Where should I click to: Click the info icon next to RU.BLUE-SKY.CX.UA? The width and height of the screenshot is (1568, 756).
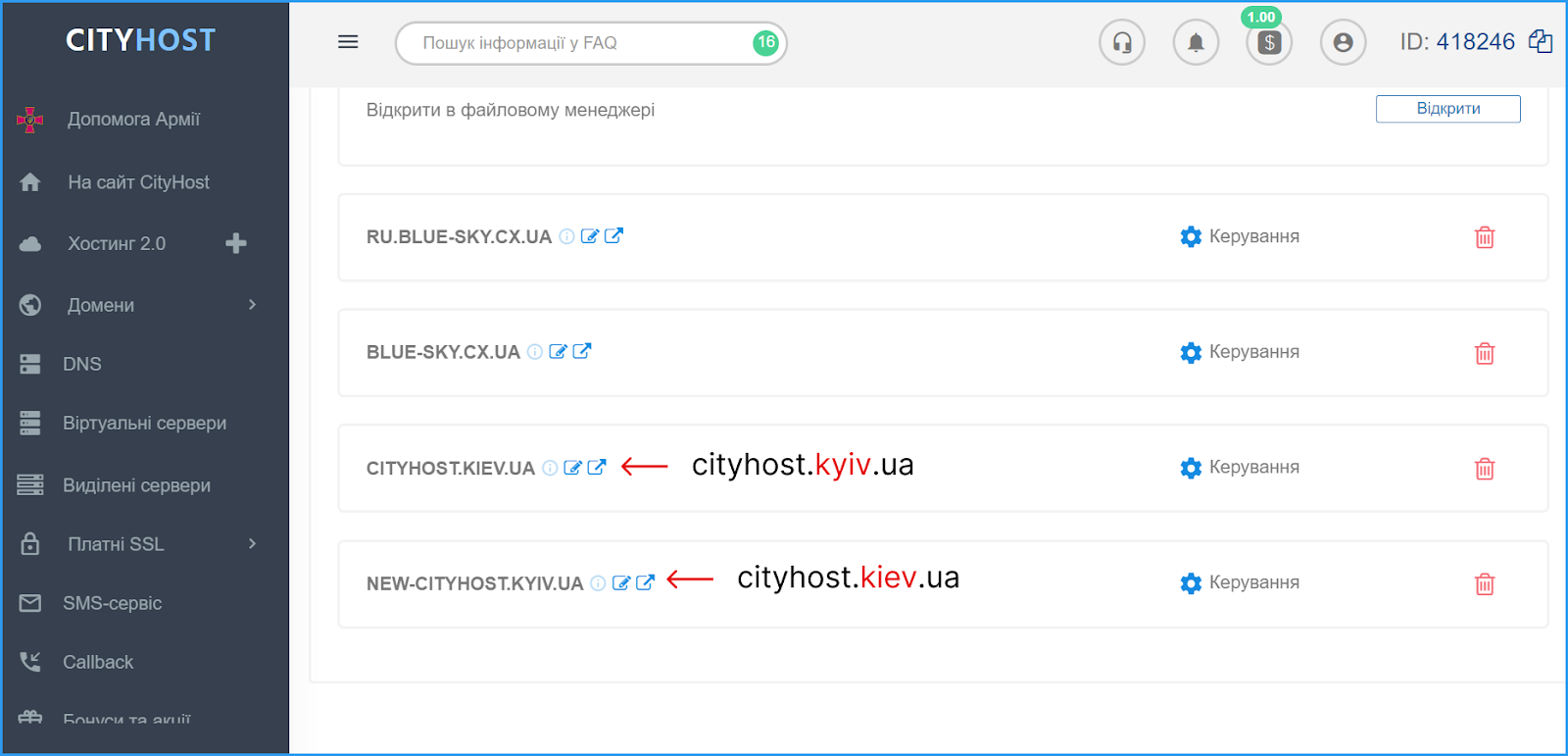point(566,236)
